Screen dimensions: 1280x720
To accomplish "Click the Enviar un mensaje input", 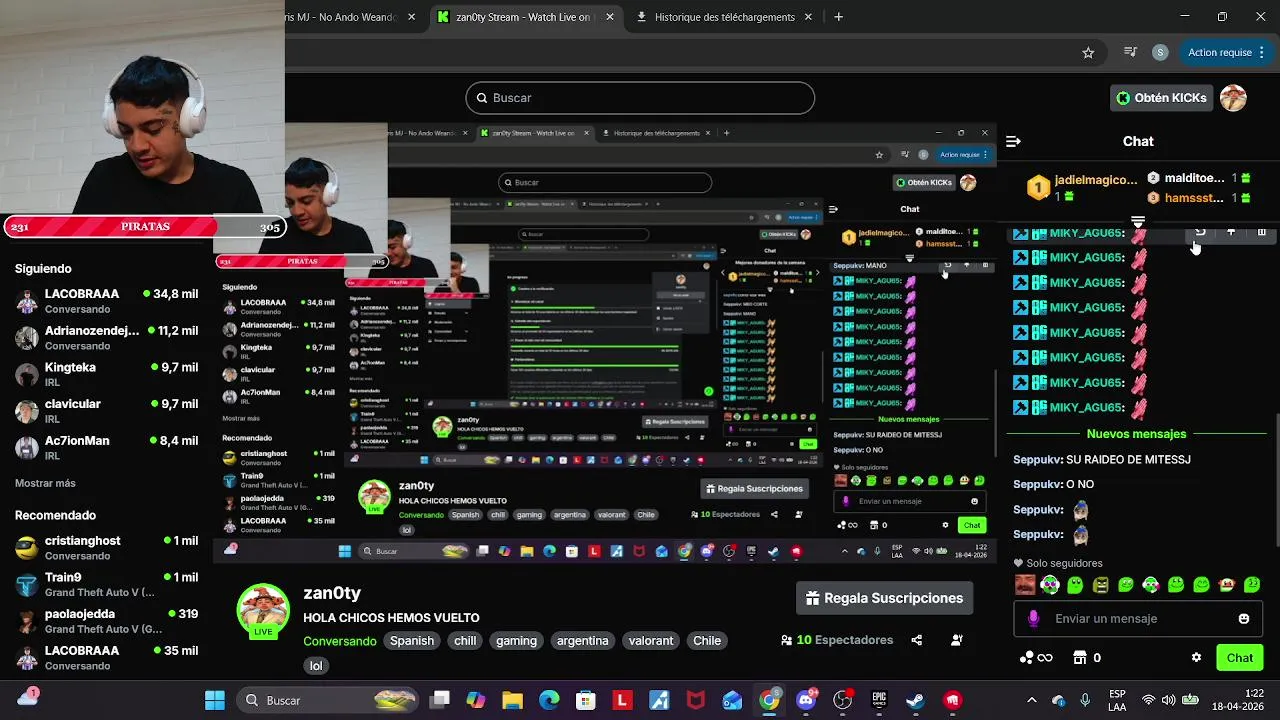I will 1138,618.
